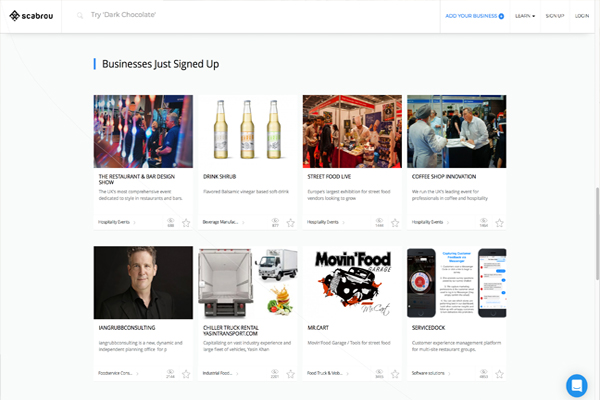Click the views eye icon on ServiceDock
The height and width of the screenshot is (400, 600).
click(x=483, y=371)
